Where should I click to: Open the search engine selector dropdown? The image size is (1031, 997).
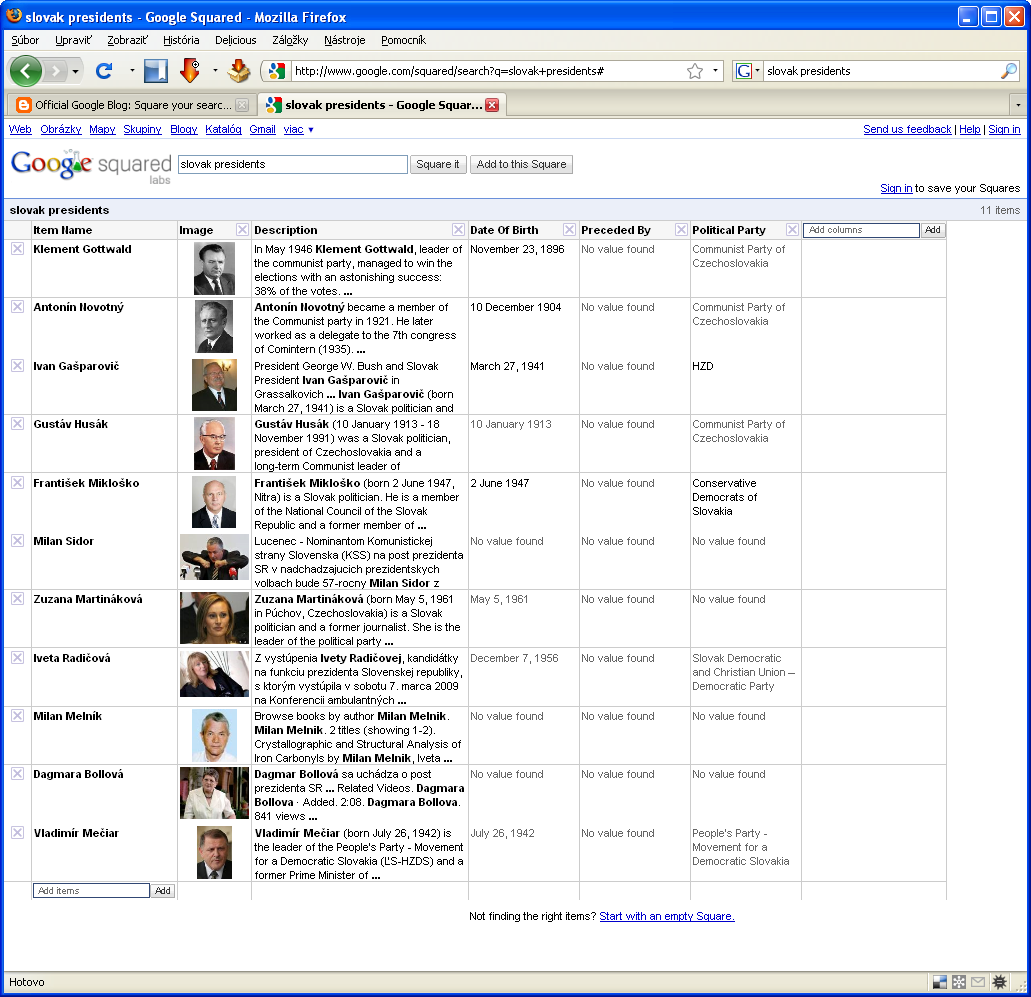click(748, 71)
